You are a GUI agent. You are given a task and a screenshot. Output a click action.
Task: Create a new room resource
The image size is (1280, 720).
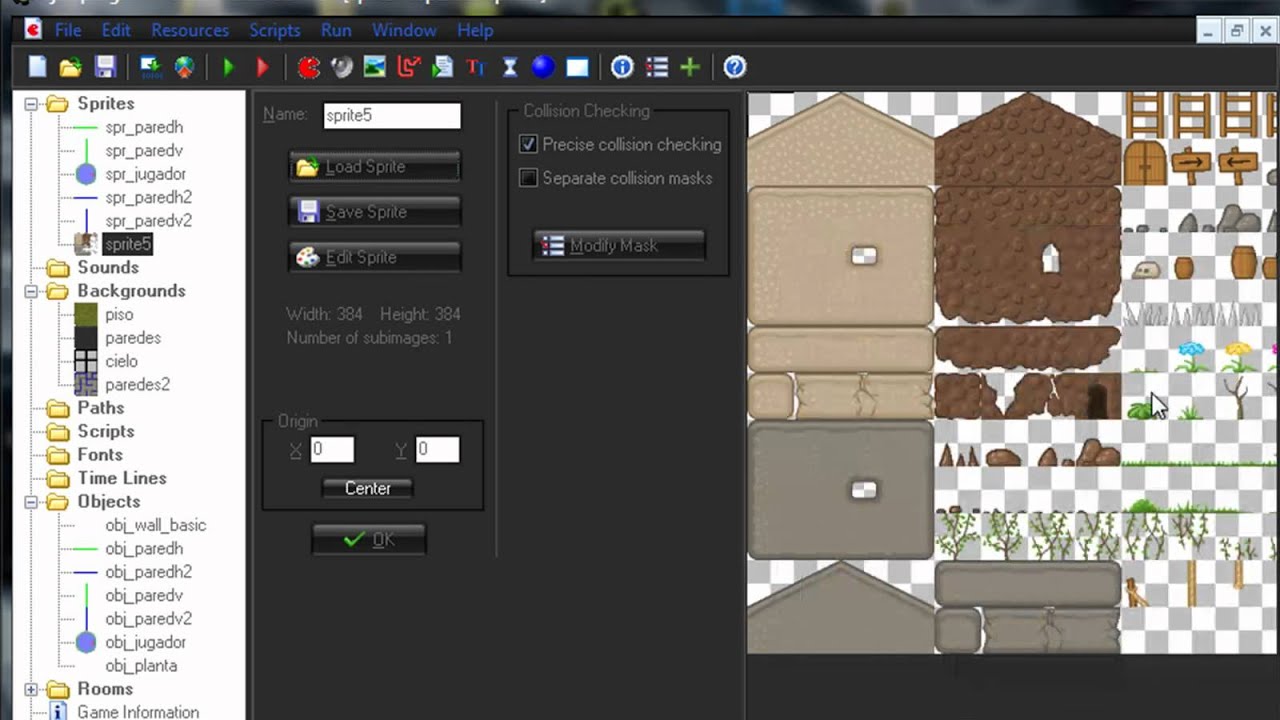pos(577,67)
